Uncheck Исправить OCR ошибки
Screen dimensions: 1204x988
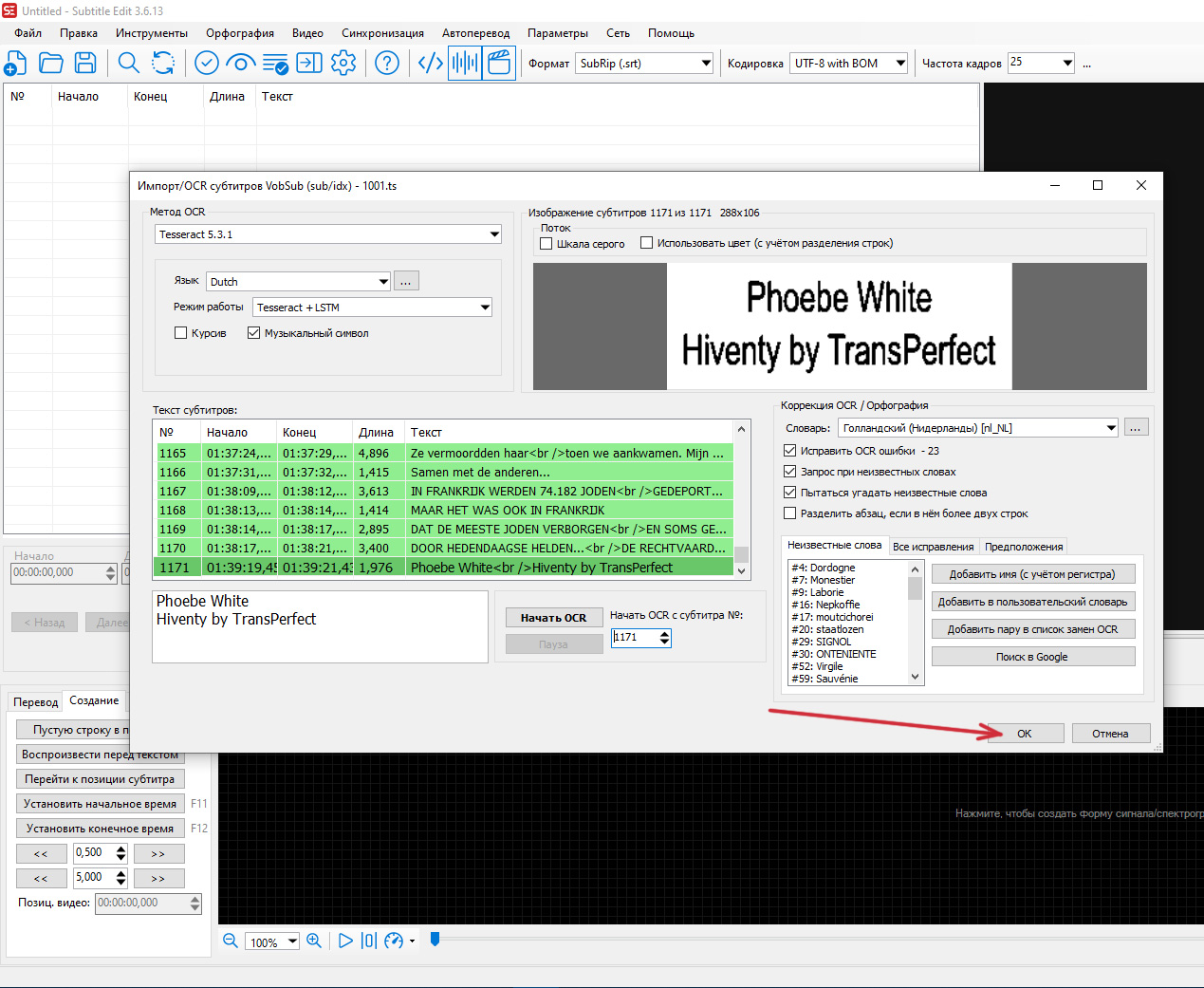click(x=790, y=450)
